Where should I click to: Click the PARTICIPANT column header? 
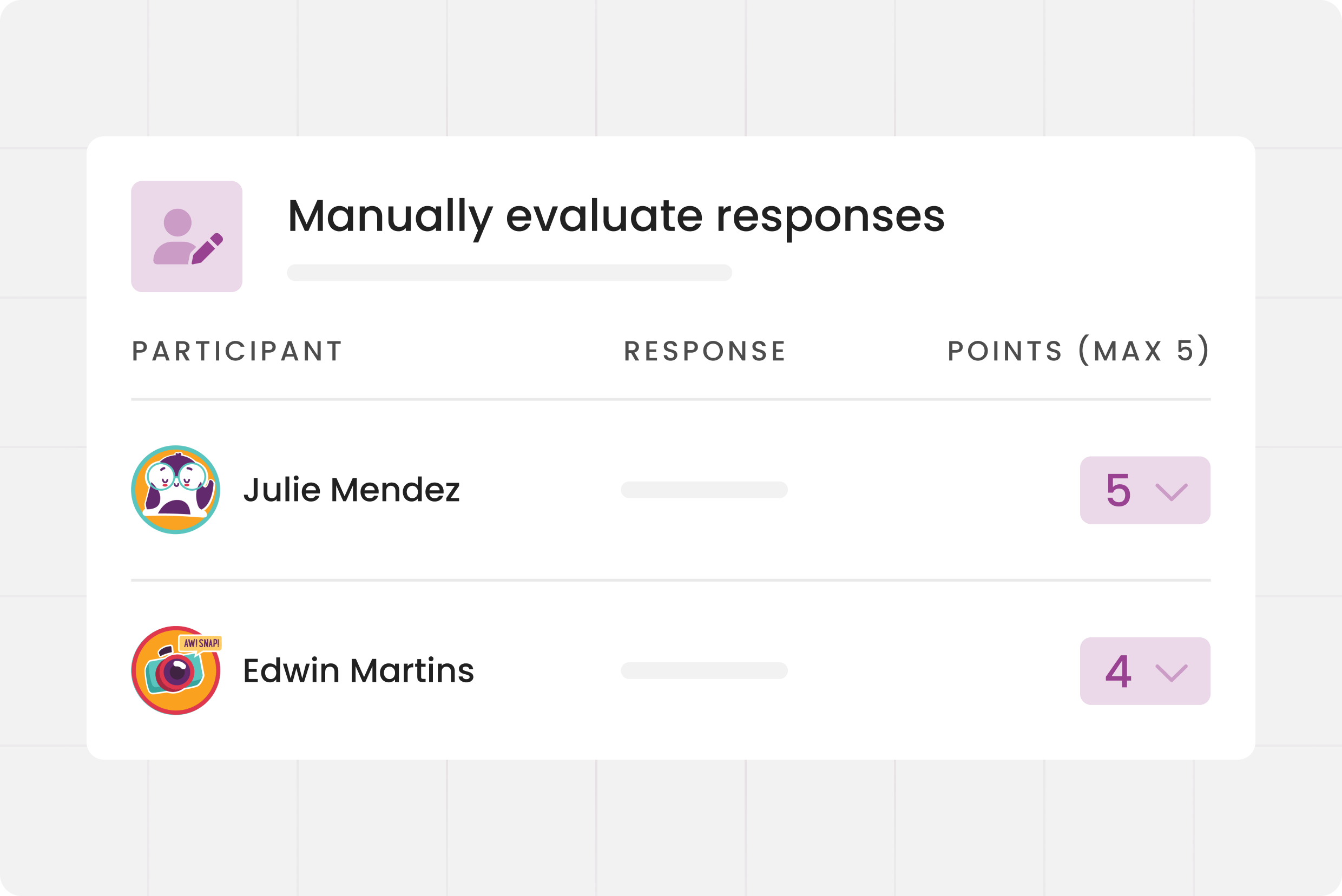(x=237, y=351)
